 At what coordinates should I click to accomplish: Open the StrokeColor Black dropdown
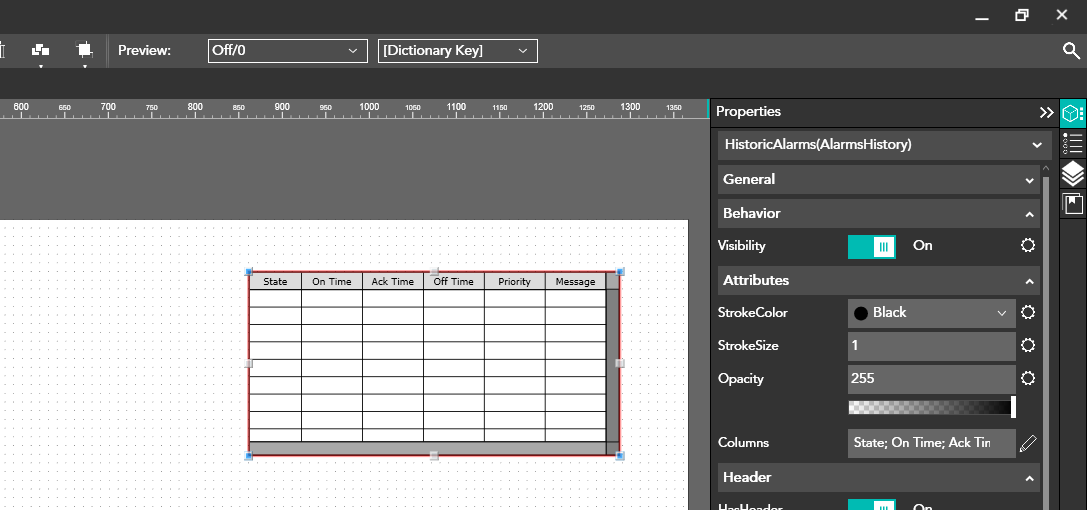coord(931,313)
